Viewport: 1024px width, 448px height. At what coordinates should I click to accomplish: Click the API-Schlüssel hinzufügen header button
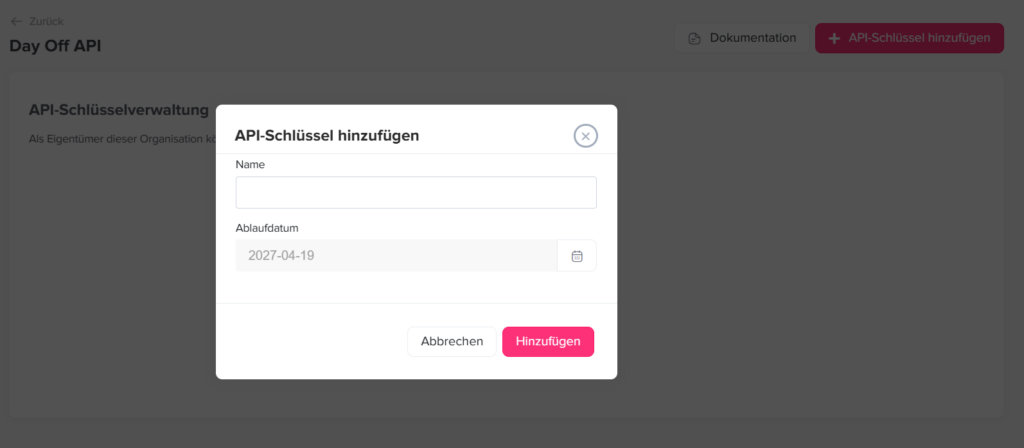[909, 38]
